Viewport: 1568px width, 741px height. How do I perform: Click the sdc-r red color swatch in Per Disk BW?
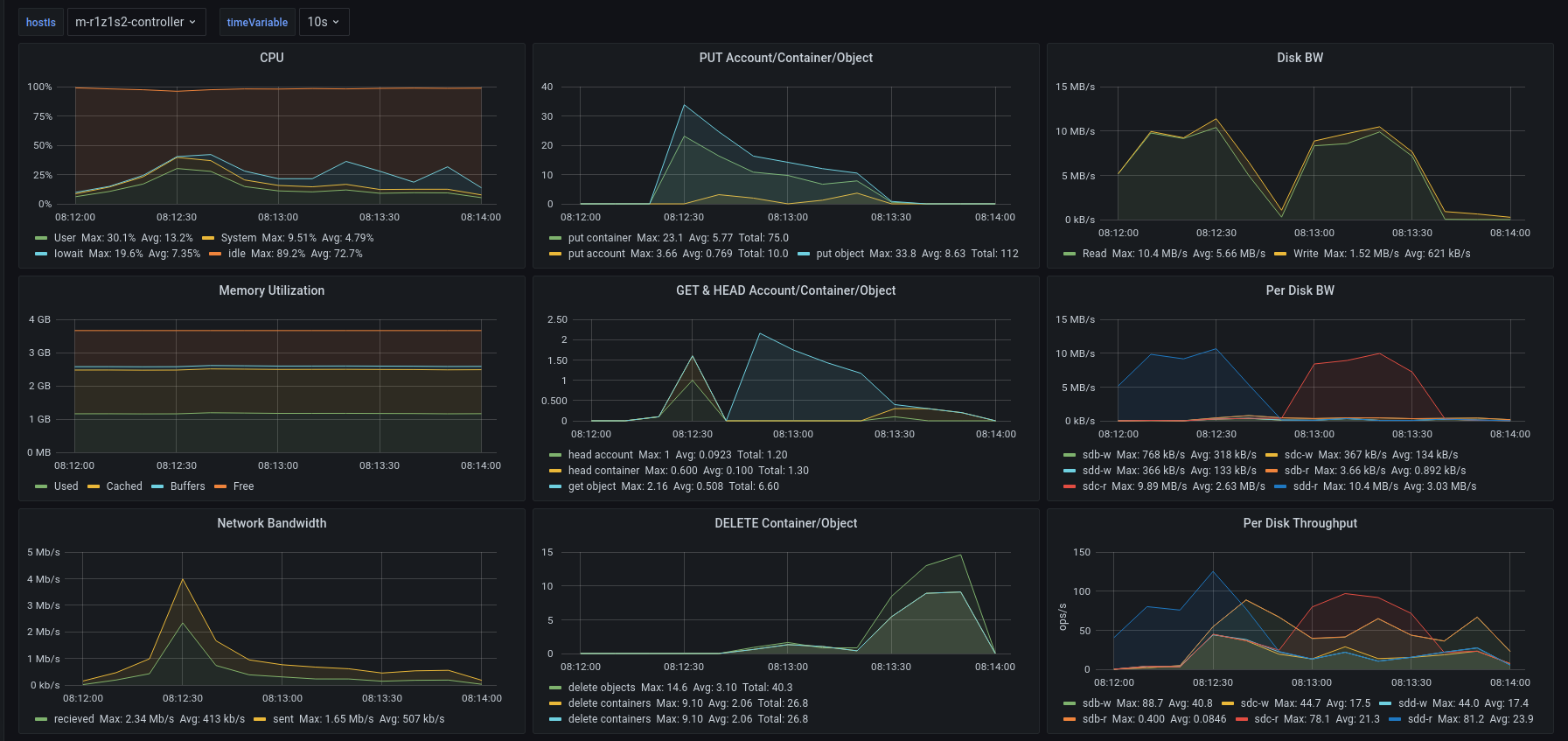point(1070,486)
